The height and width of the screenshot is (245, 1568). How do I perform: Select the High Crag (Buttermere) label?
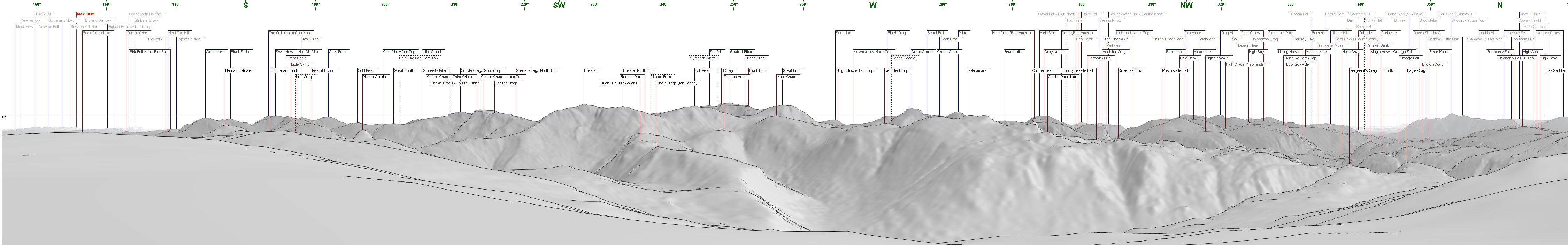point(1011,33)
